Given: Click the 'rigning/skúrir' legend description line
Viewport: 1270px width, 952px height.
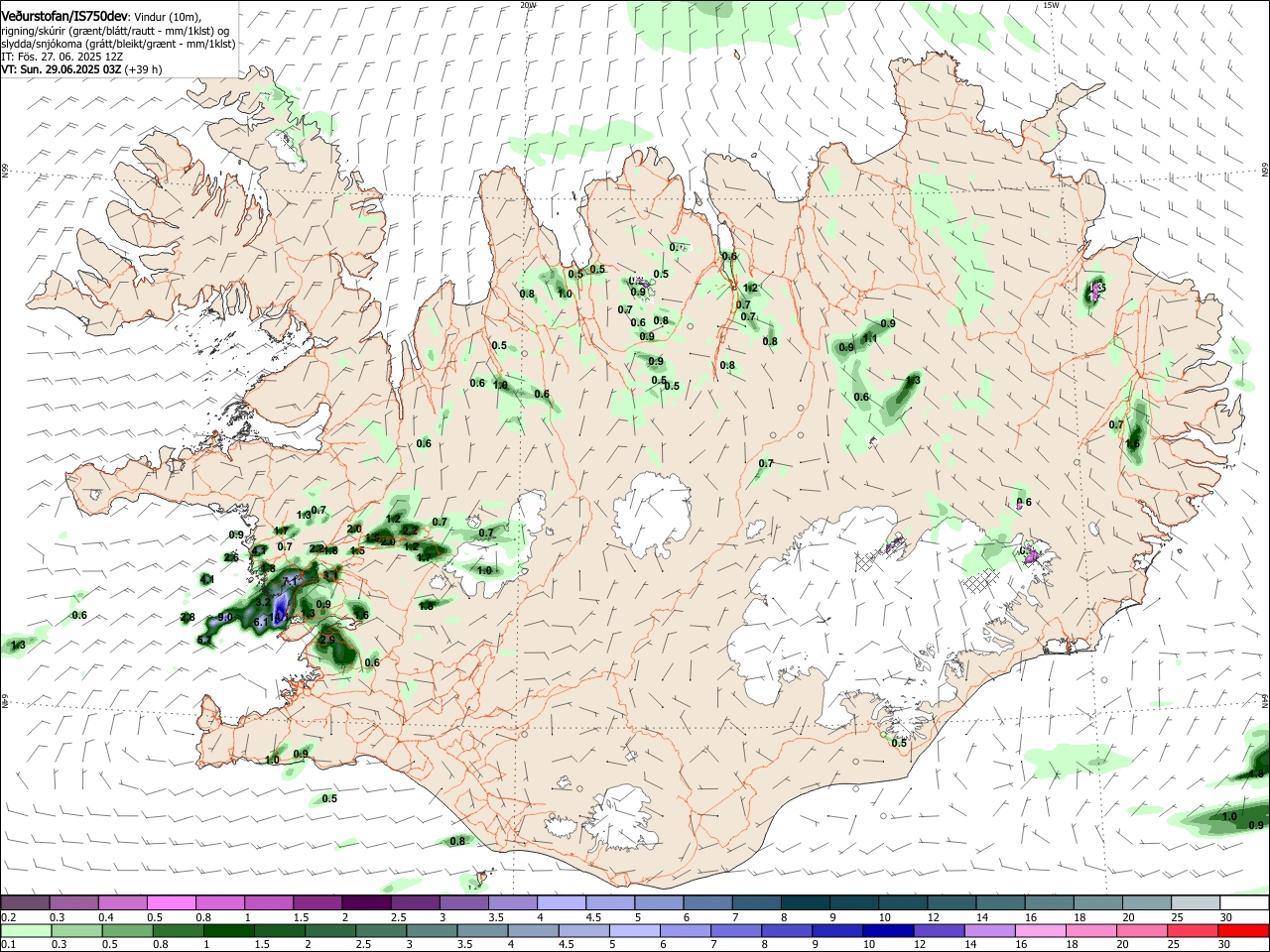Looking at the screenshot, I should [x=116, y=31].
